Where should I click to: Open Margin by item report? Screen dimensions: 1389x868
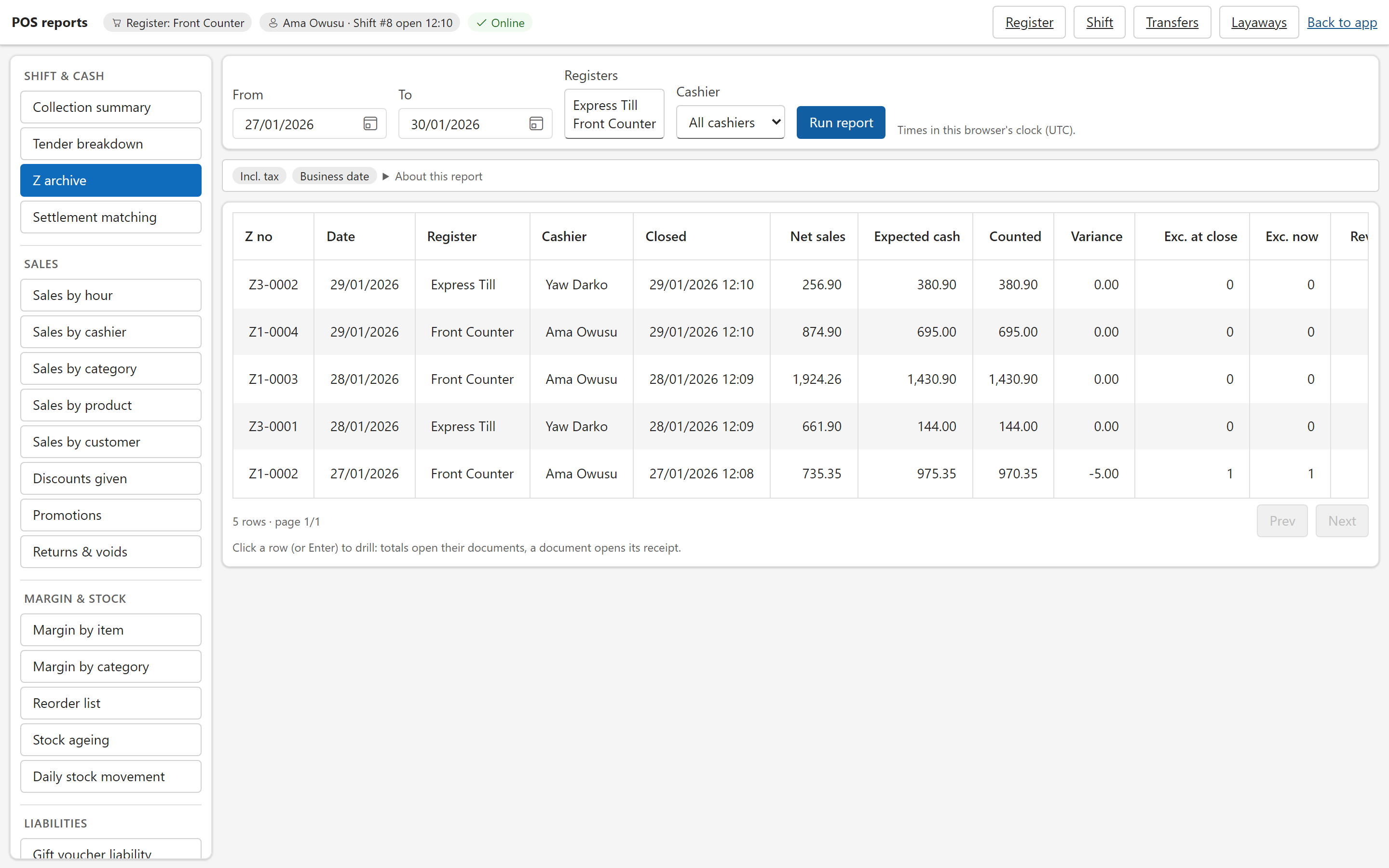click(x=111, y=630)
